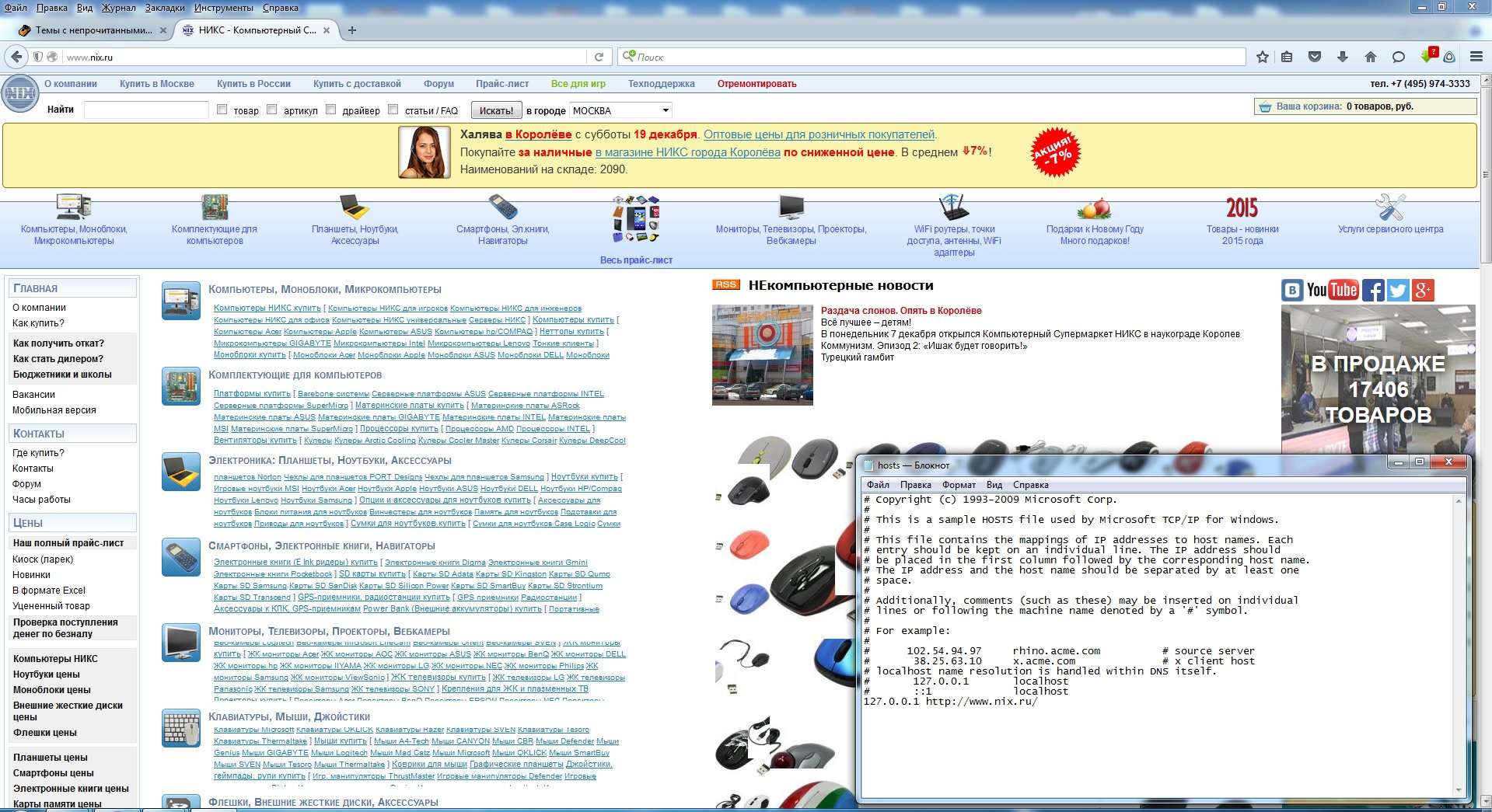Open the chat bubble icon in Firefox toolbar

1398,57
